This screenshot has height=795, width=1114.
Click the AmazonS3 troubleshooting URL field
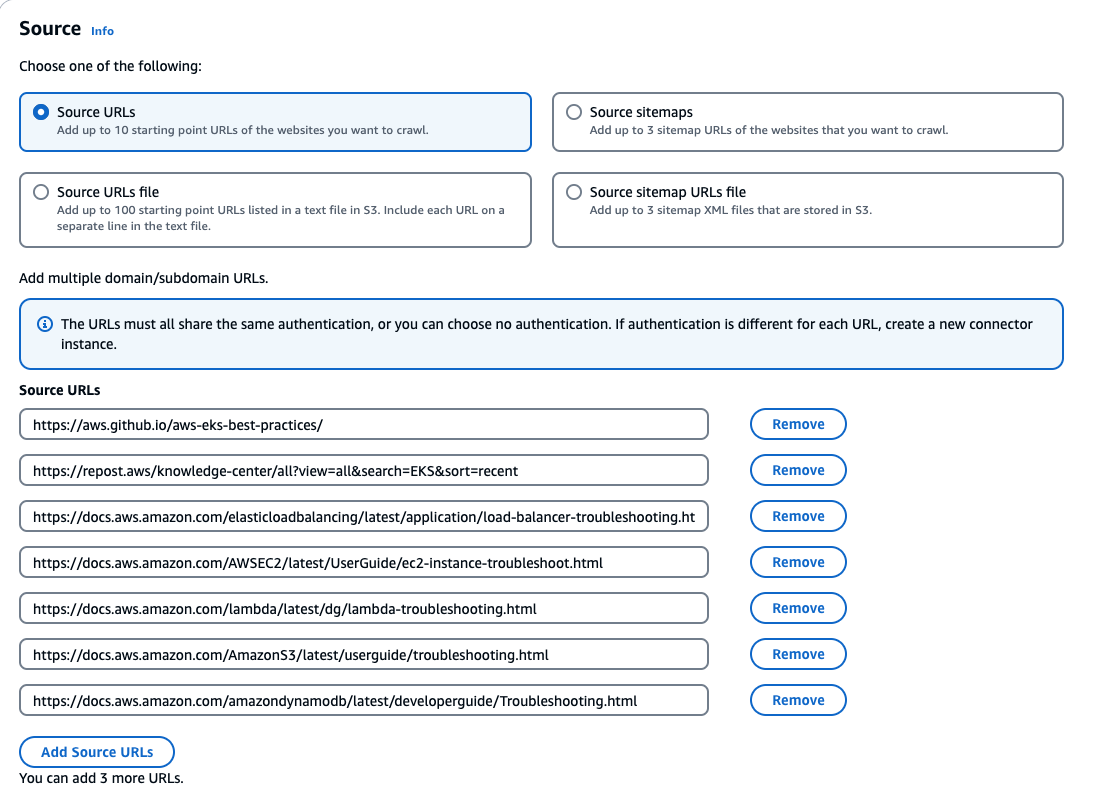[364, 653]
